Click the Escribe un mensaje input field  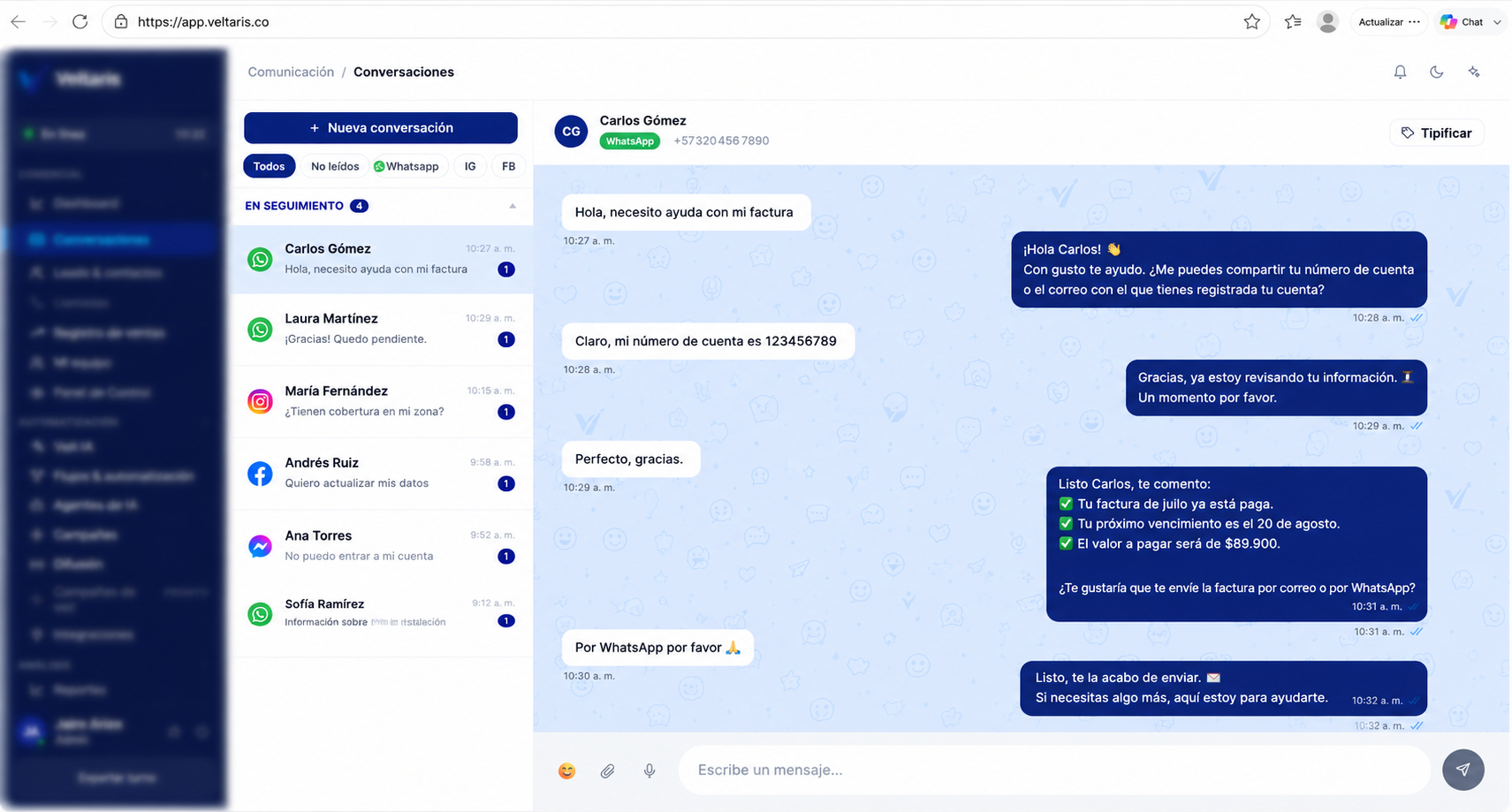[1054, 770]
